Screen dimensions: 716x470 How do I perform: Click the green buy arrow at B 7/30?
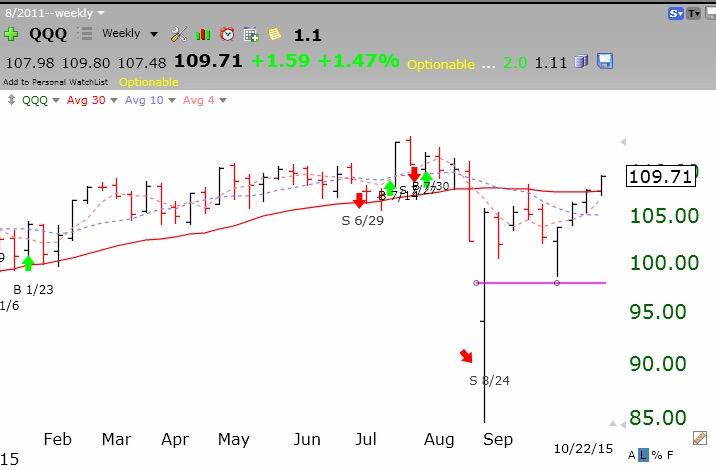[426, 178]
